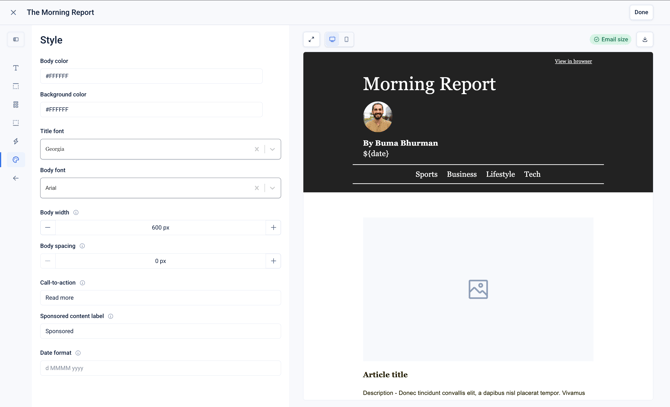Click By Buma Bhurman byline
Viewport: 670px width, 407px height.
click(x=400, y=143)
